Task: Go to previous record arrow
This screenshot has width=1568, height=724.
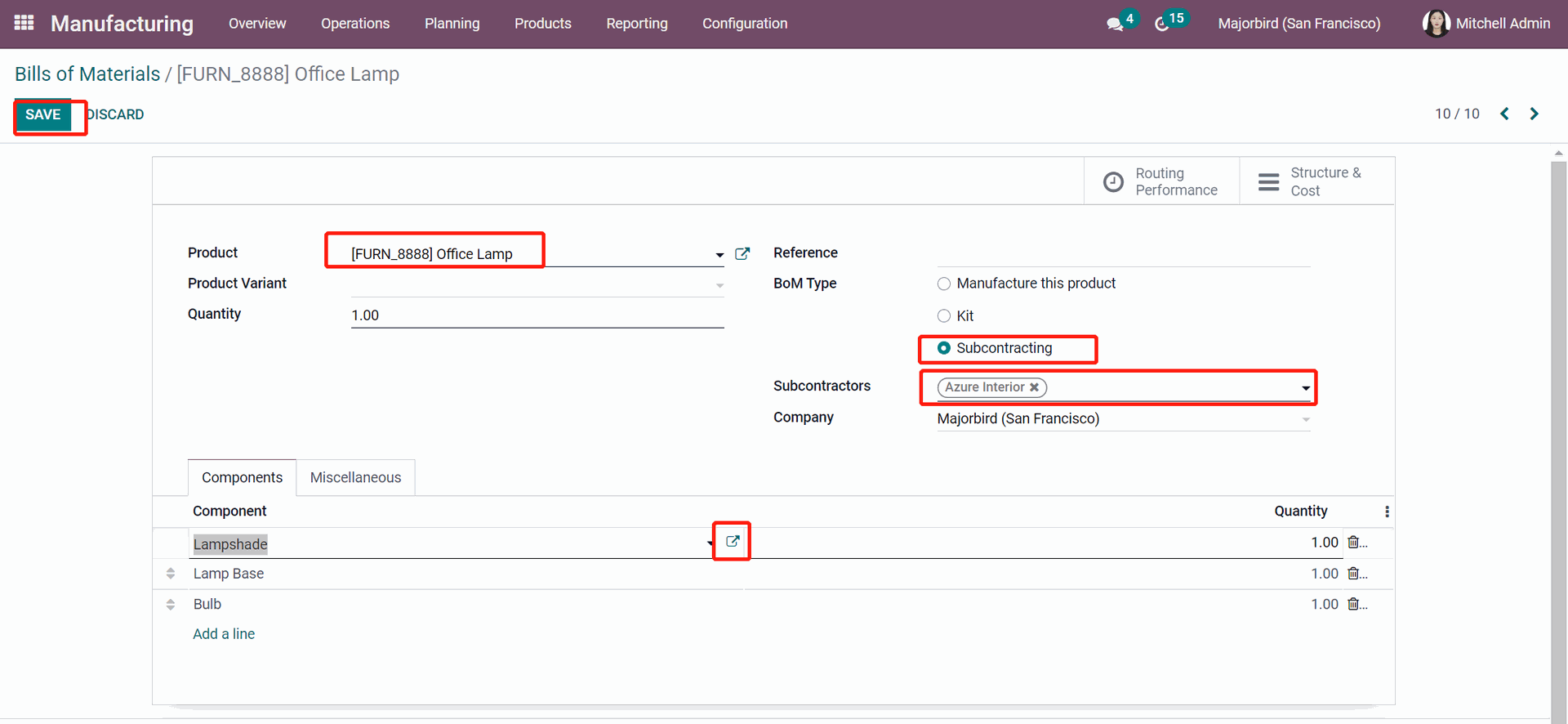Action: (1504, 114)
